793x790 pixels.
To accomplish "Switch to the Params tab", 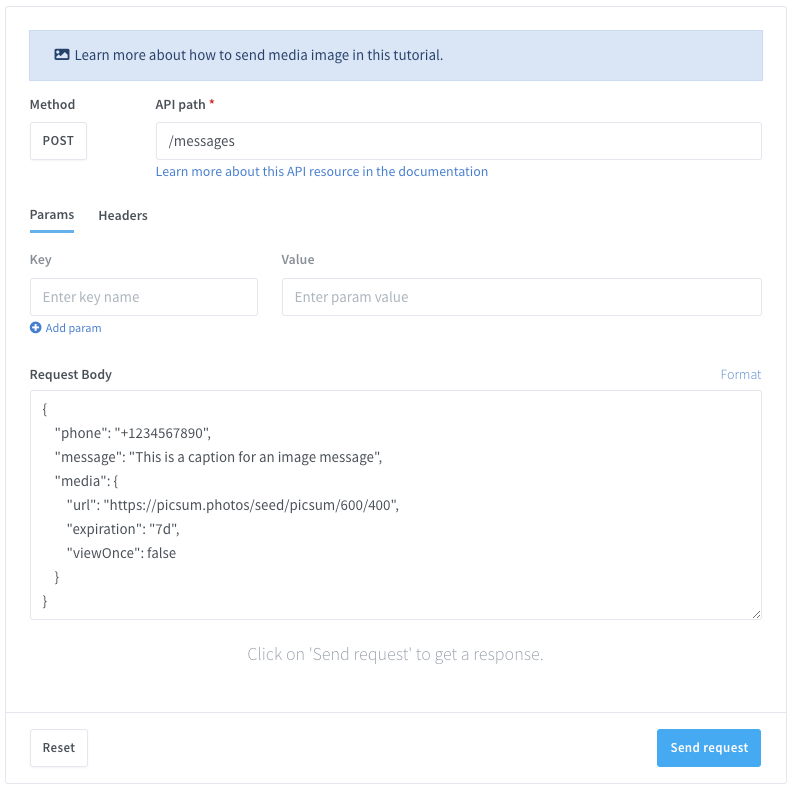I will click(x=52, y=215).
